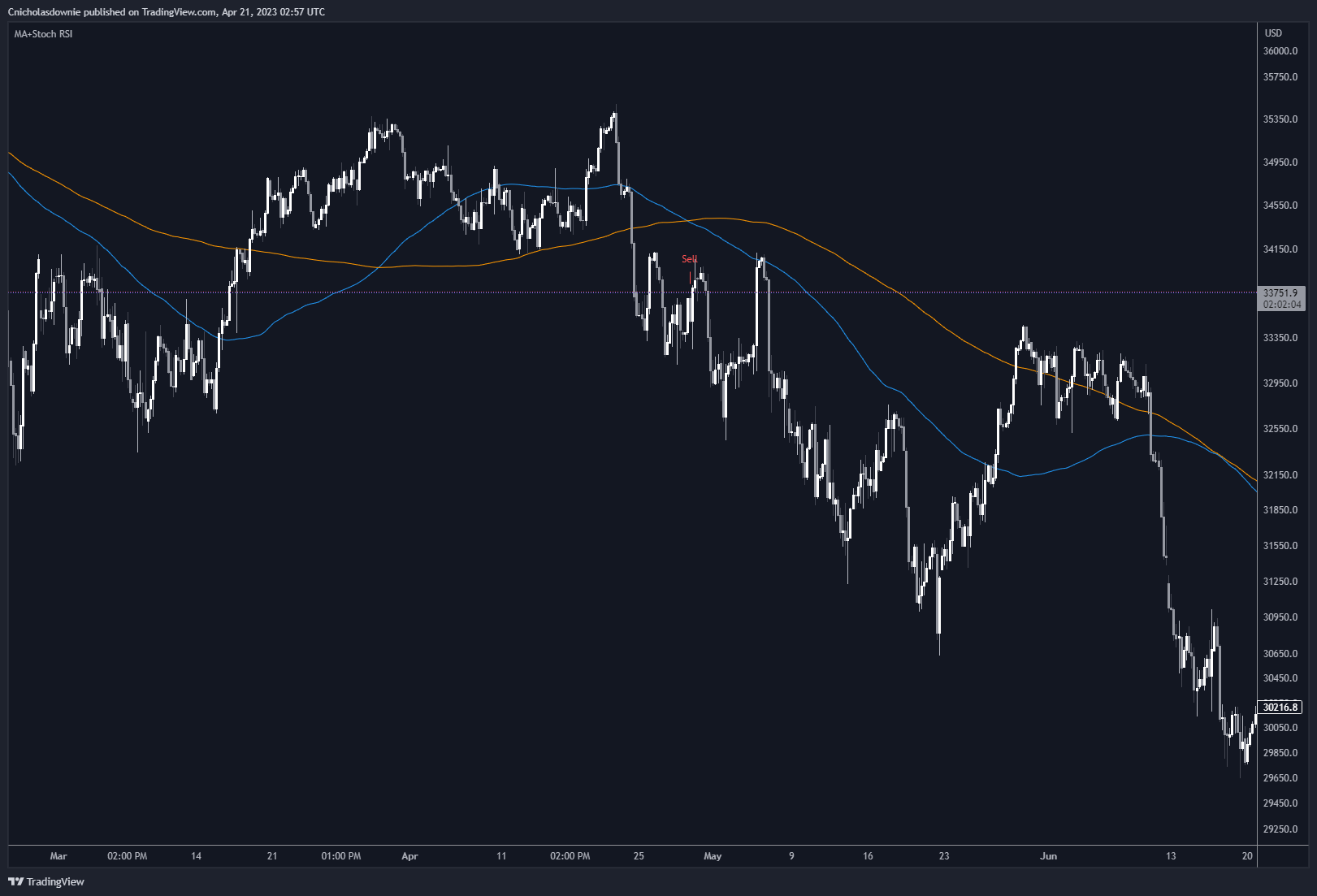Screen dimensions: 1317x896
Task: Click the 20 date label on time axis
Action: pyautogui.click(x=1248, y=856)
